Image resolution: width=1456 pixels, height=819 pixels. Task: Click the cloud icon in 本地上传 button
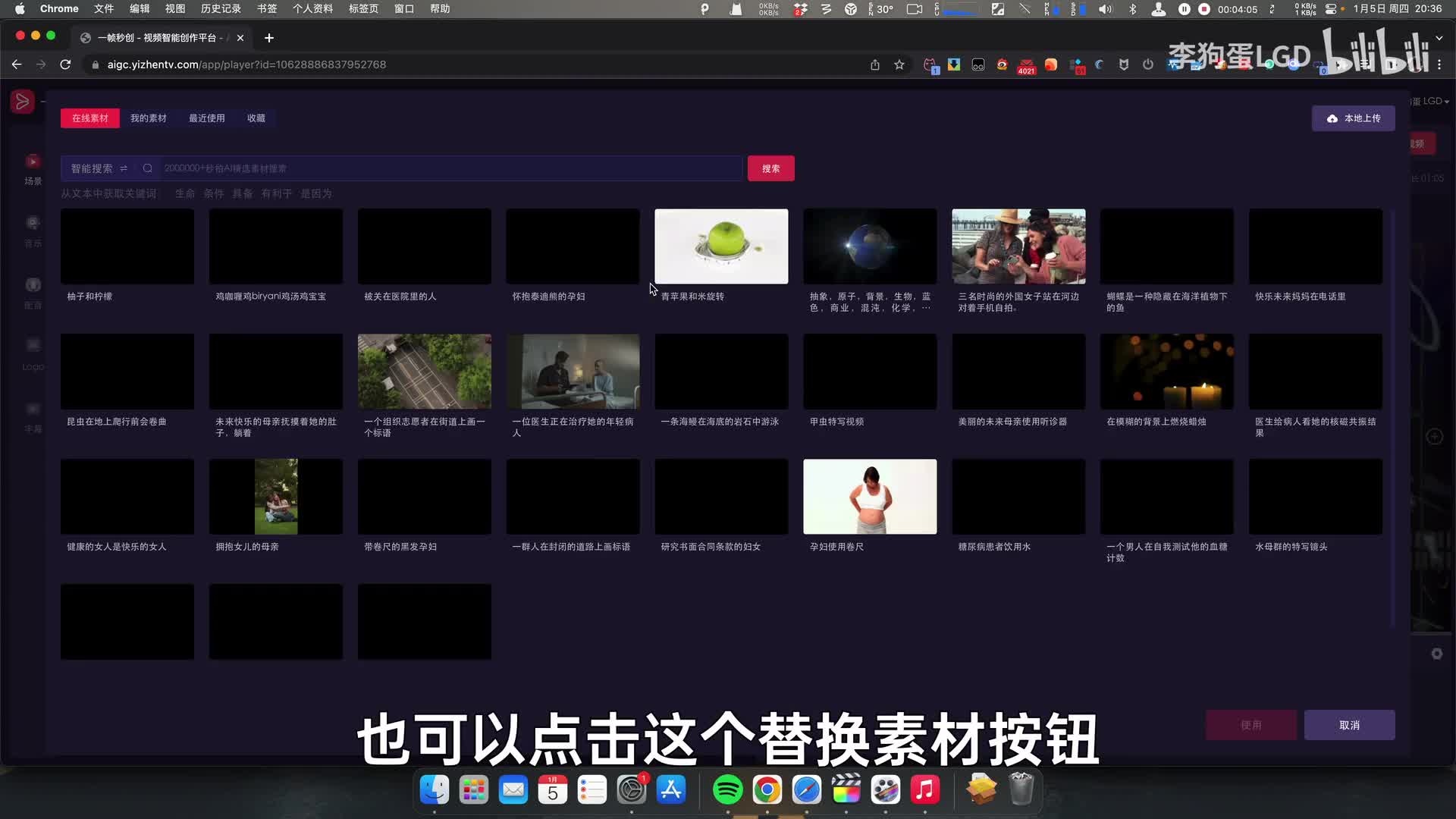1332,119
